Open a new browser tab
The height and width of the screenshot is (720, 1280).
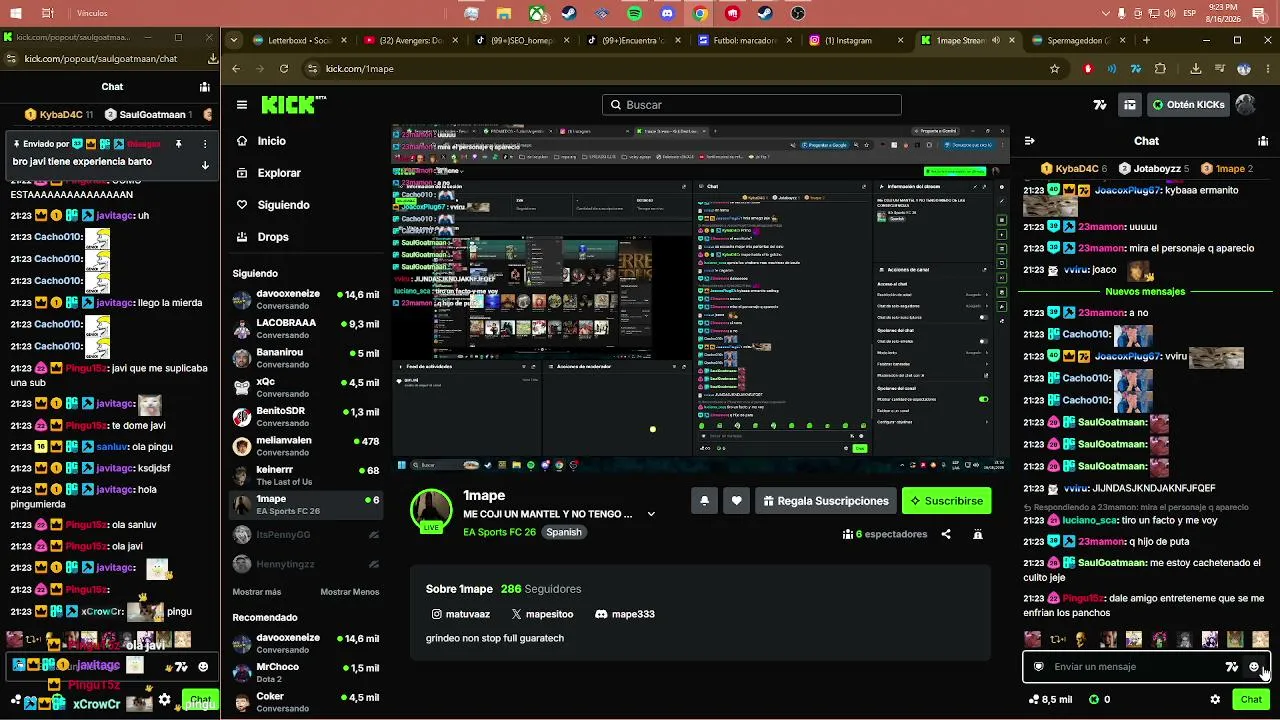tap(1146, 41)
